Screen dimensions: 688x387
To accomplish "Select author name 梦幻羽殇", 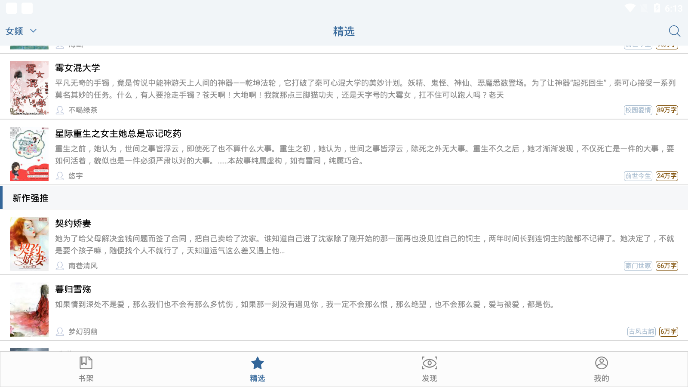I will point(83,332).
